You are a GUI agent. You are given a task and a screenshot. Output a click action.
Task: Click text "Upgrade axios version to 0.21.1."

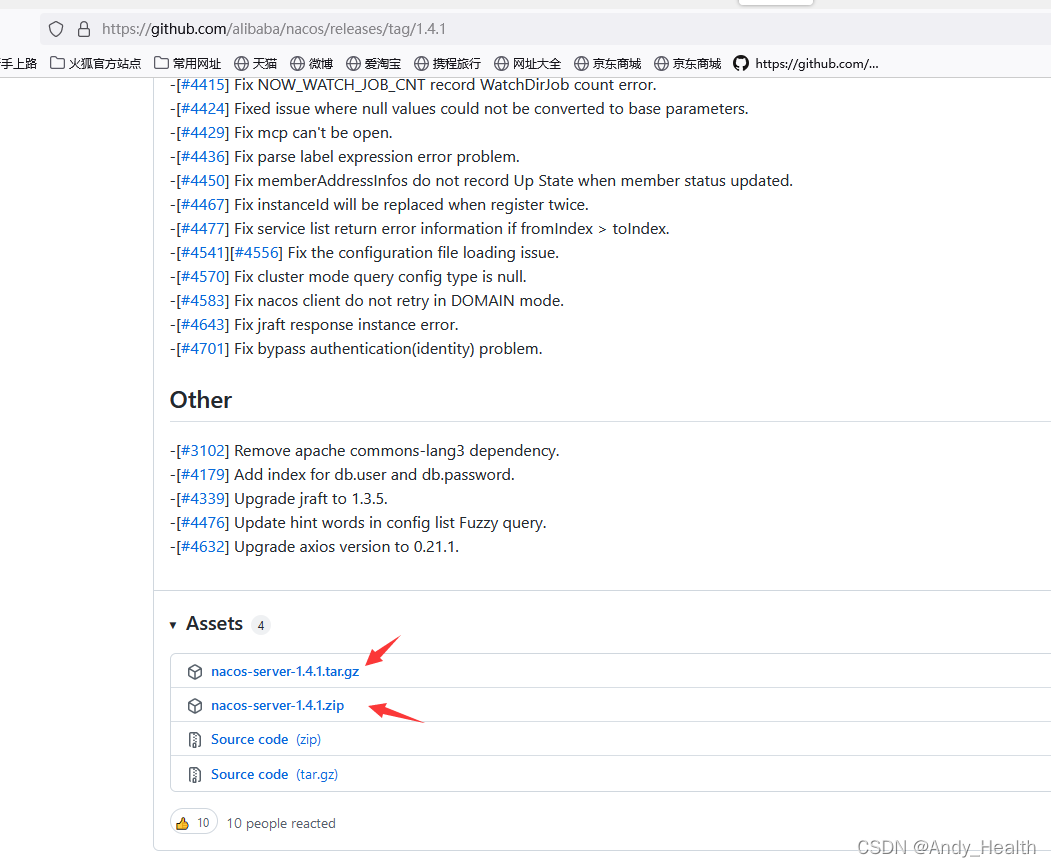pyautogui.click(x=347, y=547)
